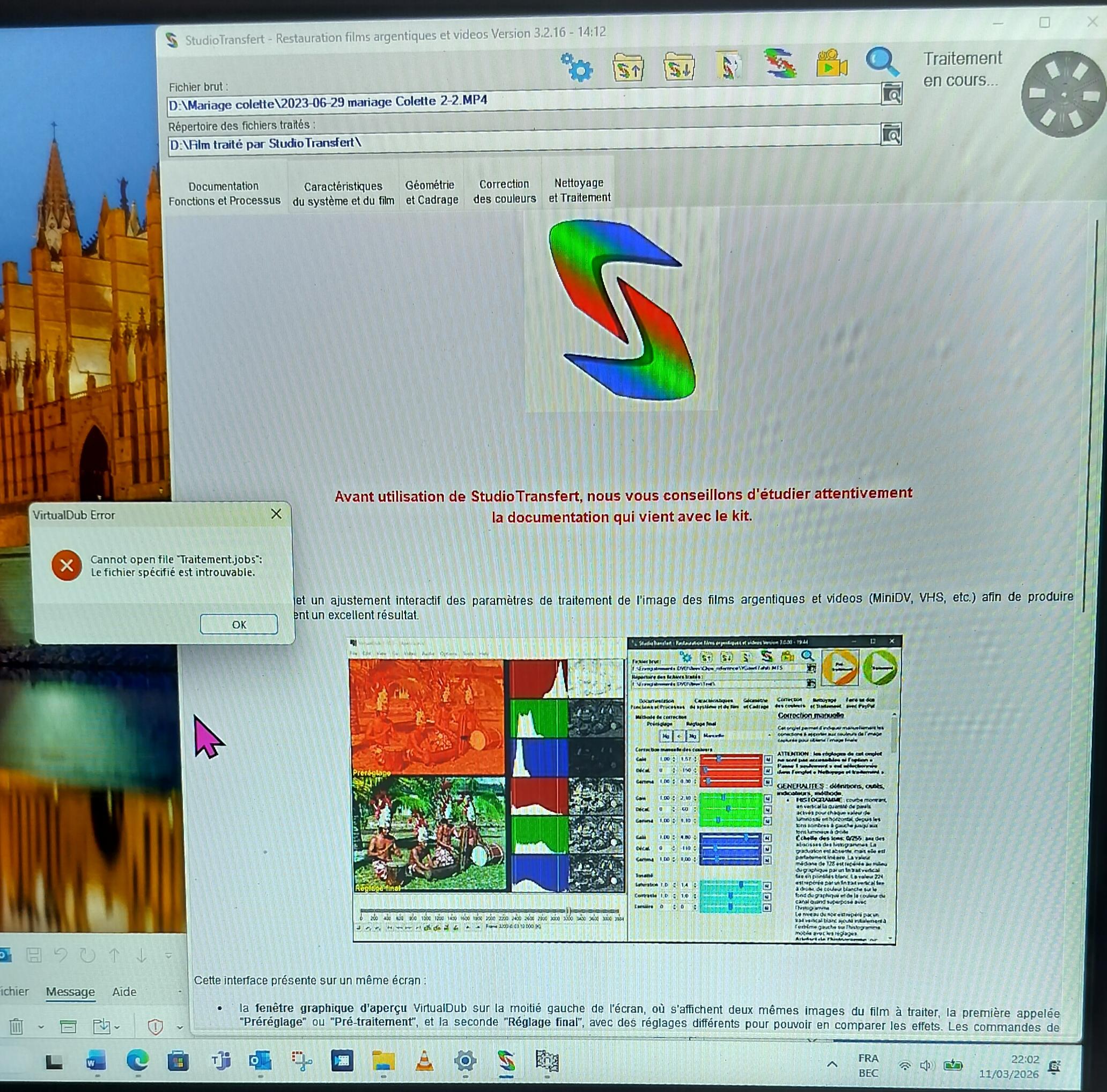Switch to Nettoyage et Traitement tab
The image size is (1107, 1092).
(x=579, y=190)
